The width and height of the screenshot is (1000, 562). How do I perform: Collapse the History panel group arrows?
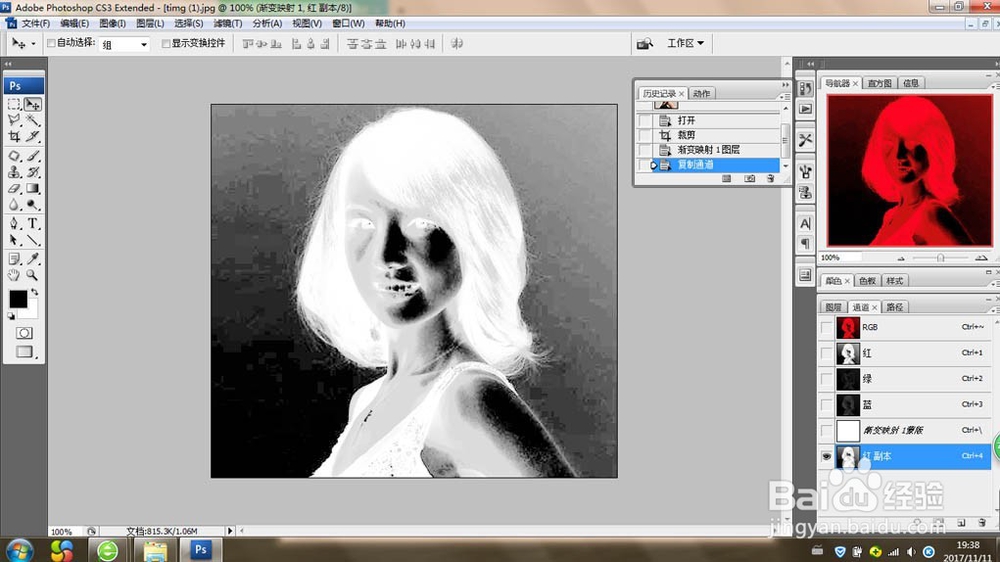pos(786,84)
